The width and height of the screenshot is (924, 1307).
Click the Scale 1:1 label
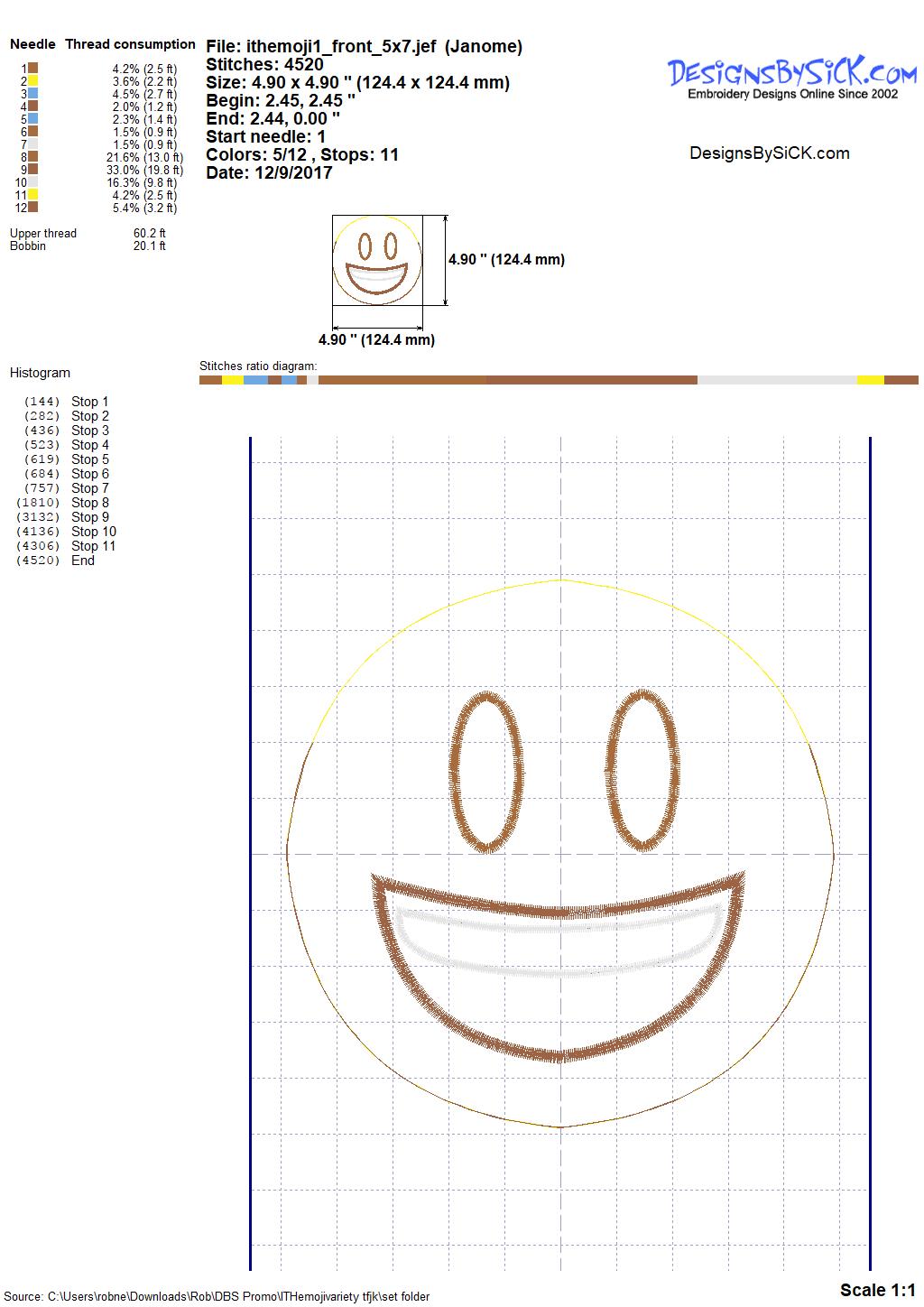coord(877,1290)
